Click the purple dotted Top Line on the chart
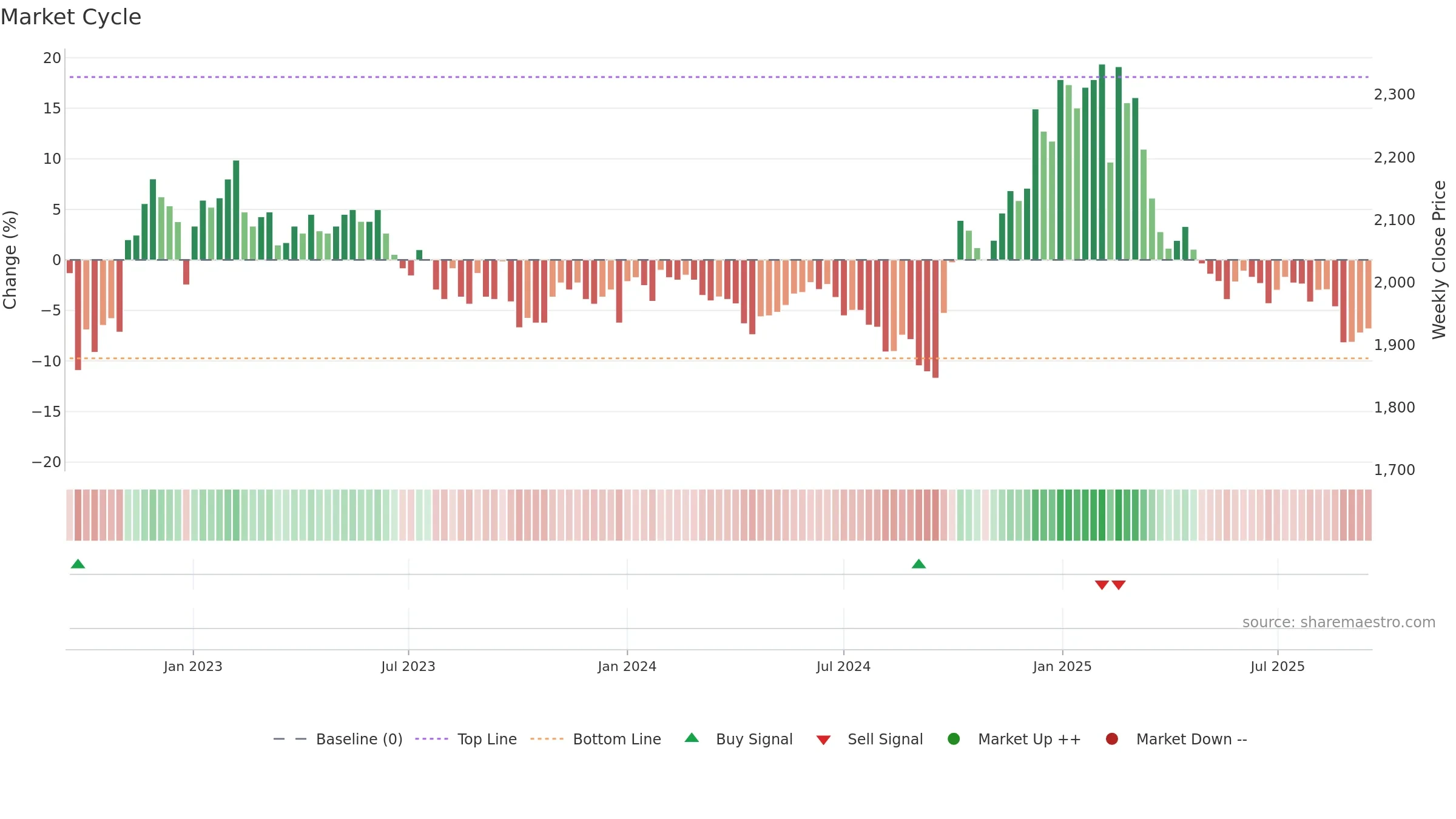Image resolution: width=1456 pixels, height=819 pixels. [x=719, y=77]
